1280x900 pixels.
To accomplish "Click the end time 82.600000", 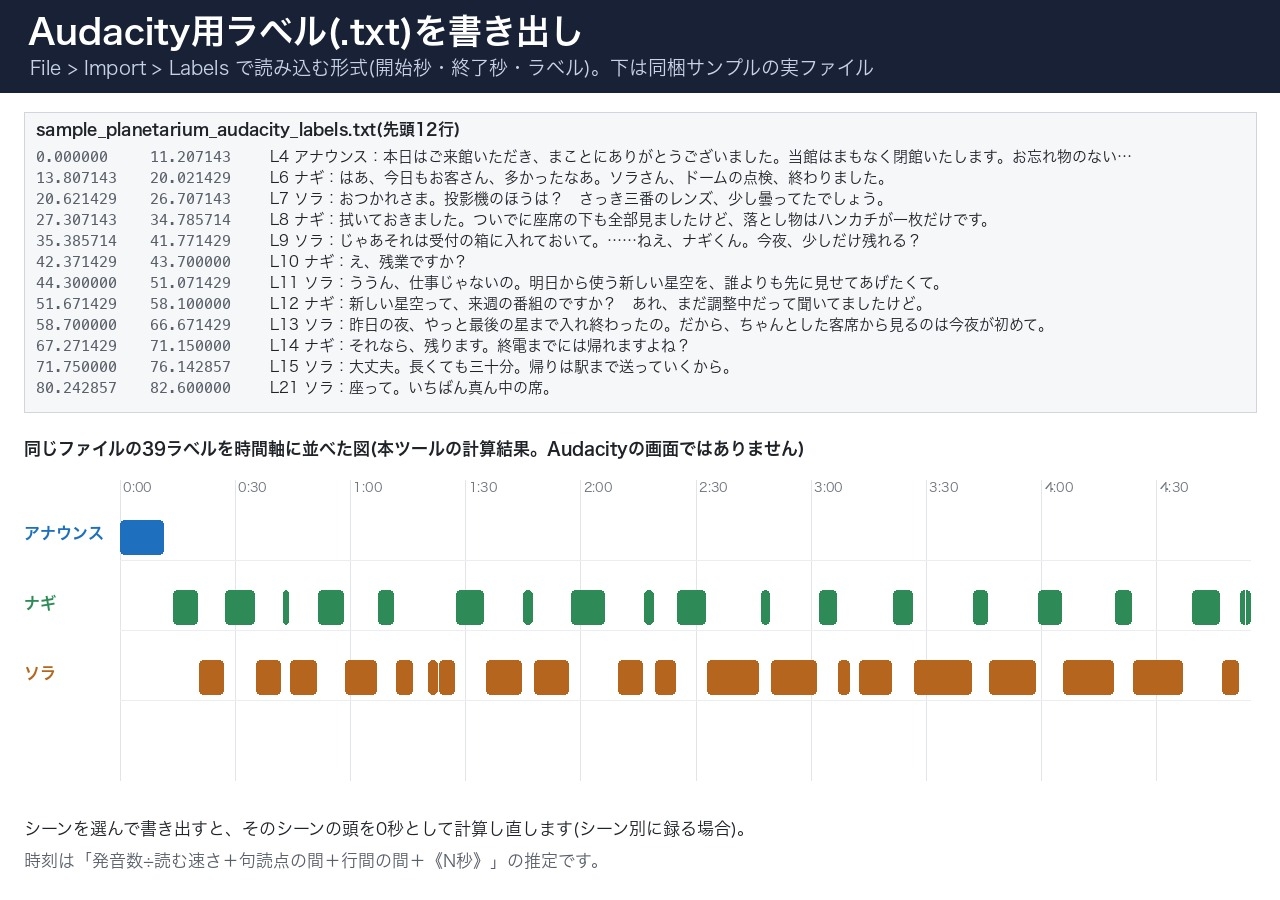I will tap(191, 388).
